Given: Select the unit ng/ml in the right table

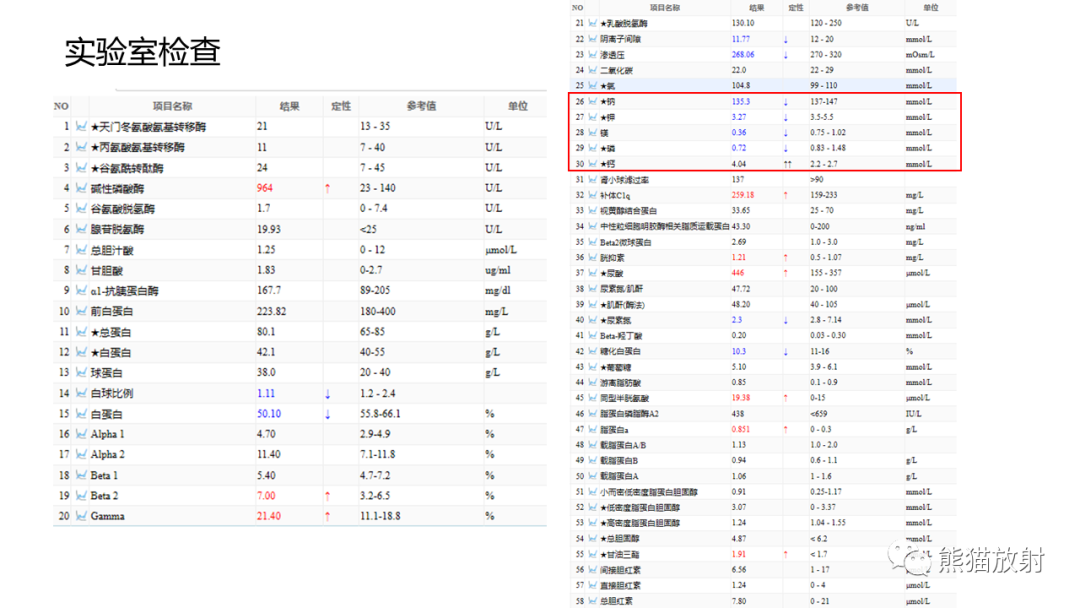Looking at the screenshot, I should click(x=915, y=227).
